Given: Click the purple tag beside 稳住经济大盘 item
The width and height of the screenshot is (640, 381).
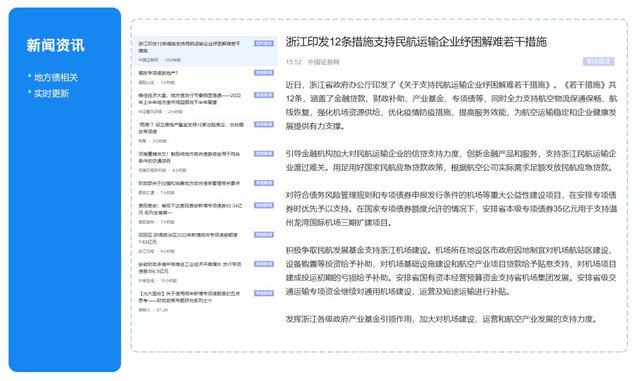Looking at the screenshot, I should tap(264, 95).
